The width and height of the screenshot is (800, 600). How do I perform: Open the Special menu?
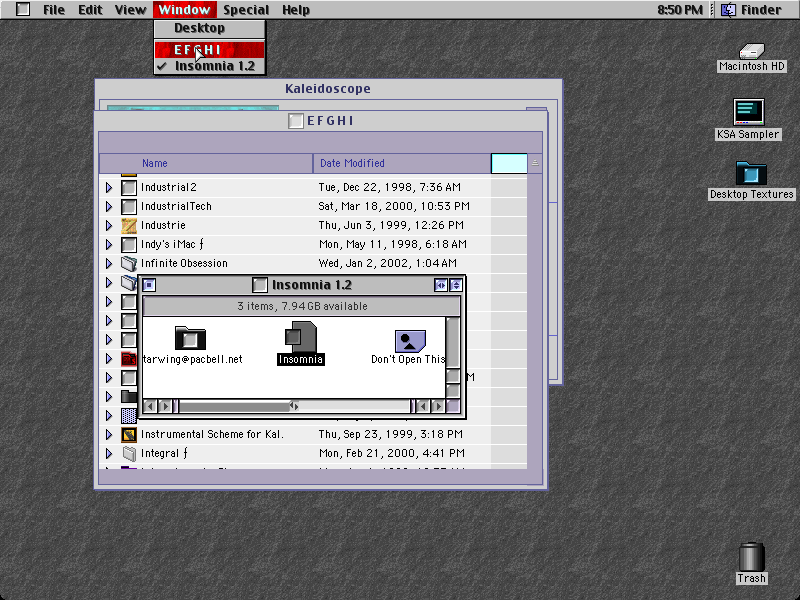(246, 10)
